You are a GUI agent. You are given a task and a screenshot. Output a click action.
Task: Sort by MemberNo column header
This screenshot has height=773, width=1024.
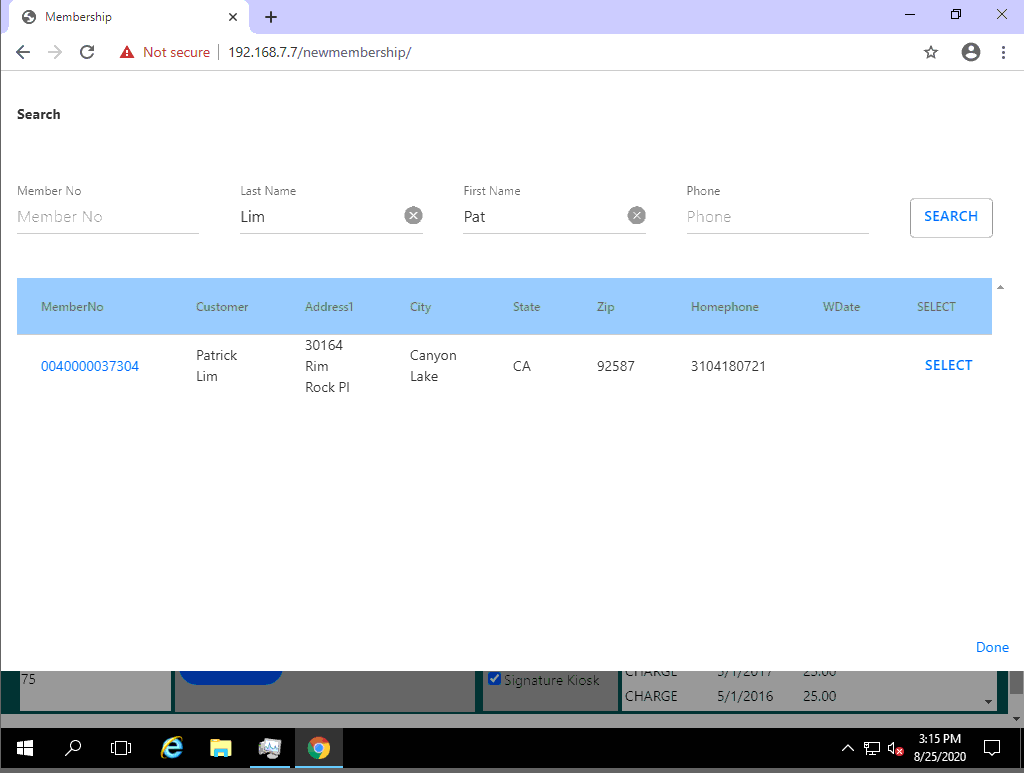[72, 307]
